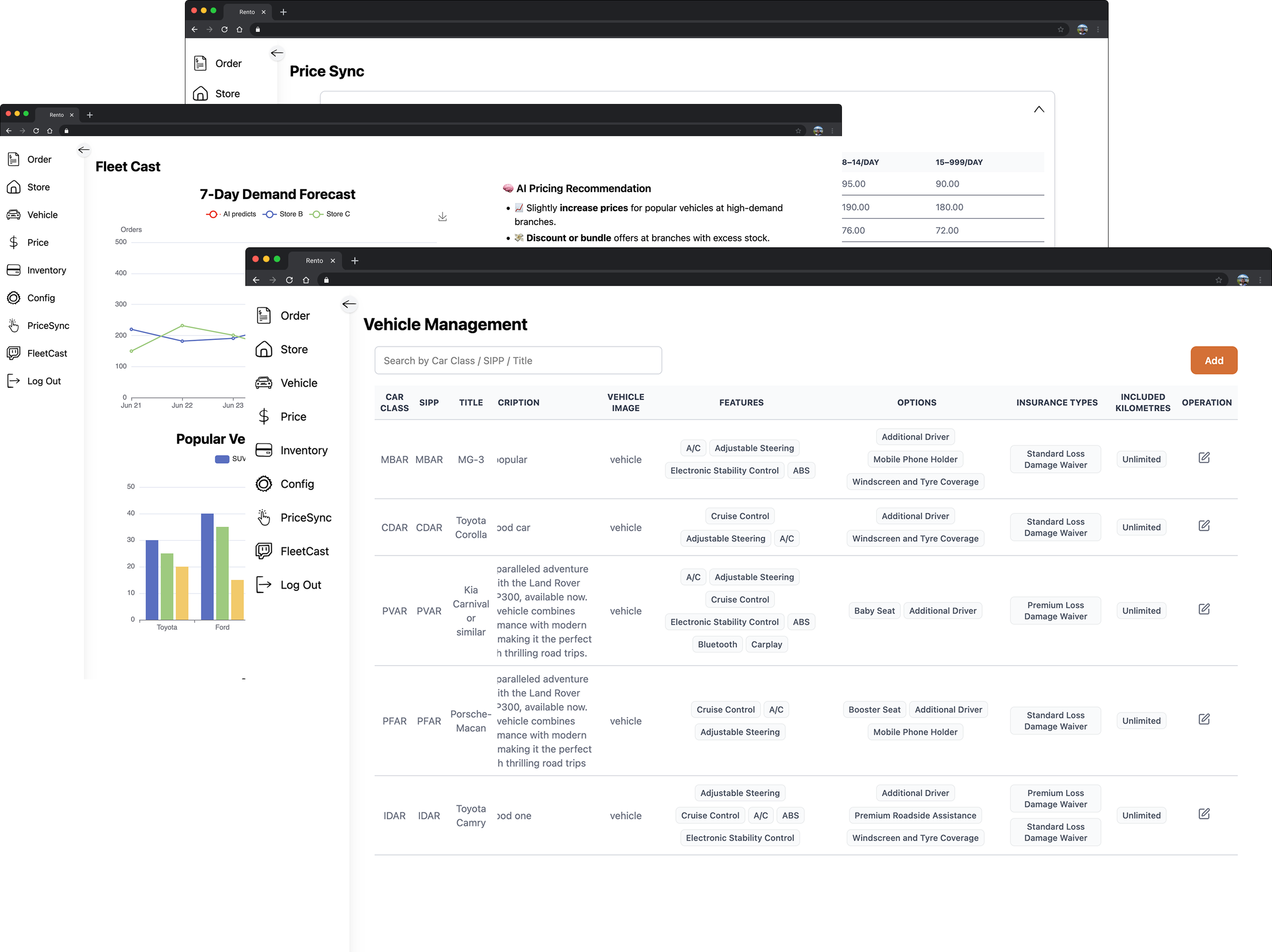Go home in Vehicle Management browser window

(x=306, y=280)
